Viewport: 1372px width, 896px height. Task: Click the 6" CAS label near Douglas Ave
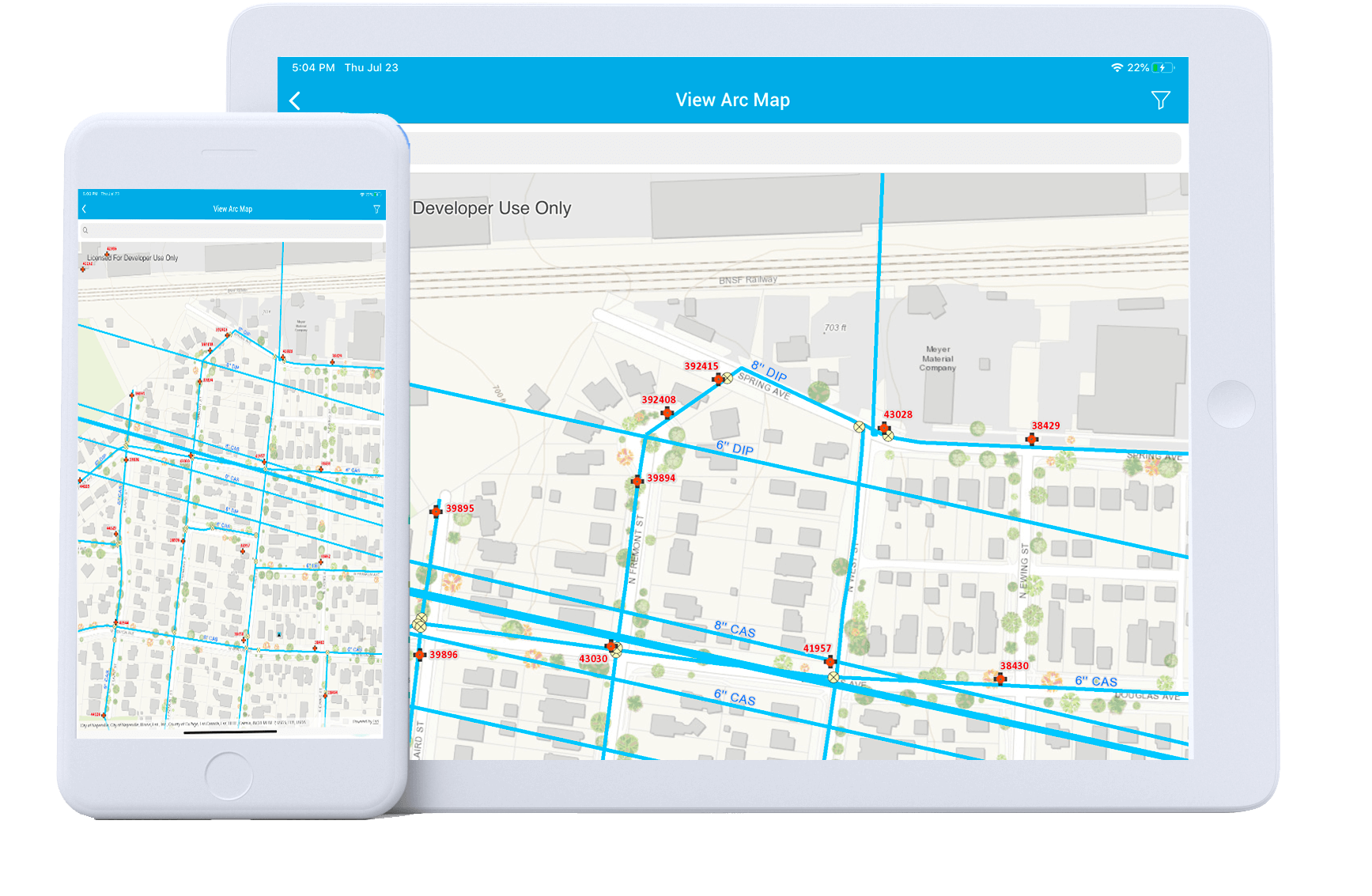(1096, 682)
